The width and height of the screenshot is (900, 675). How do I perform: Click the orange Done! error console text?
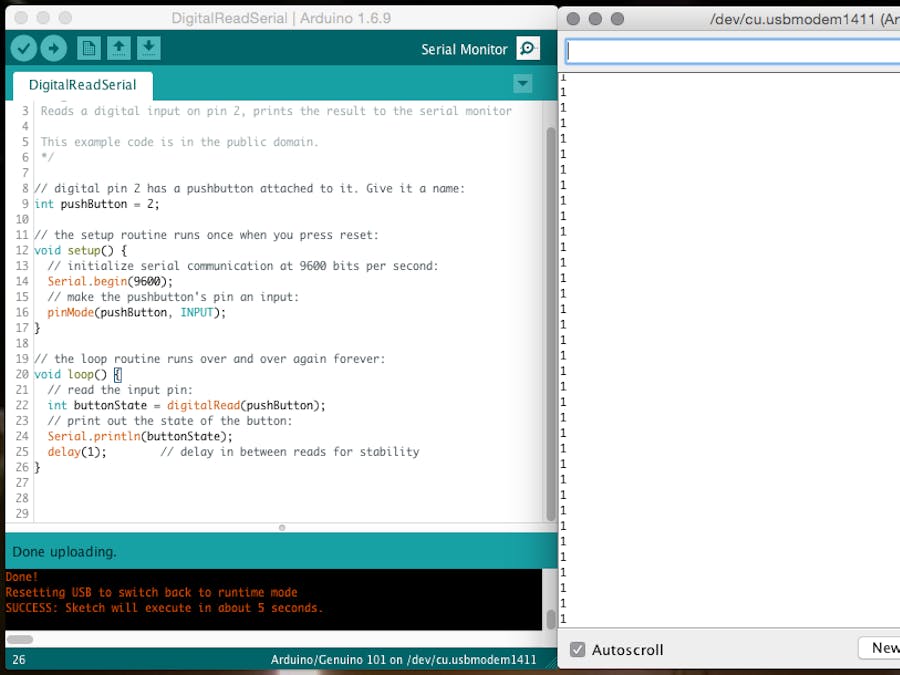point(21,576)
